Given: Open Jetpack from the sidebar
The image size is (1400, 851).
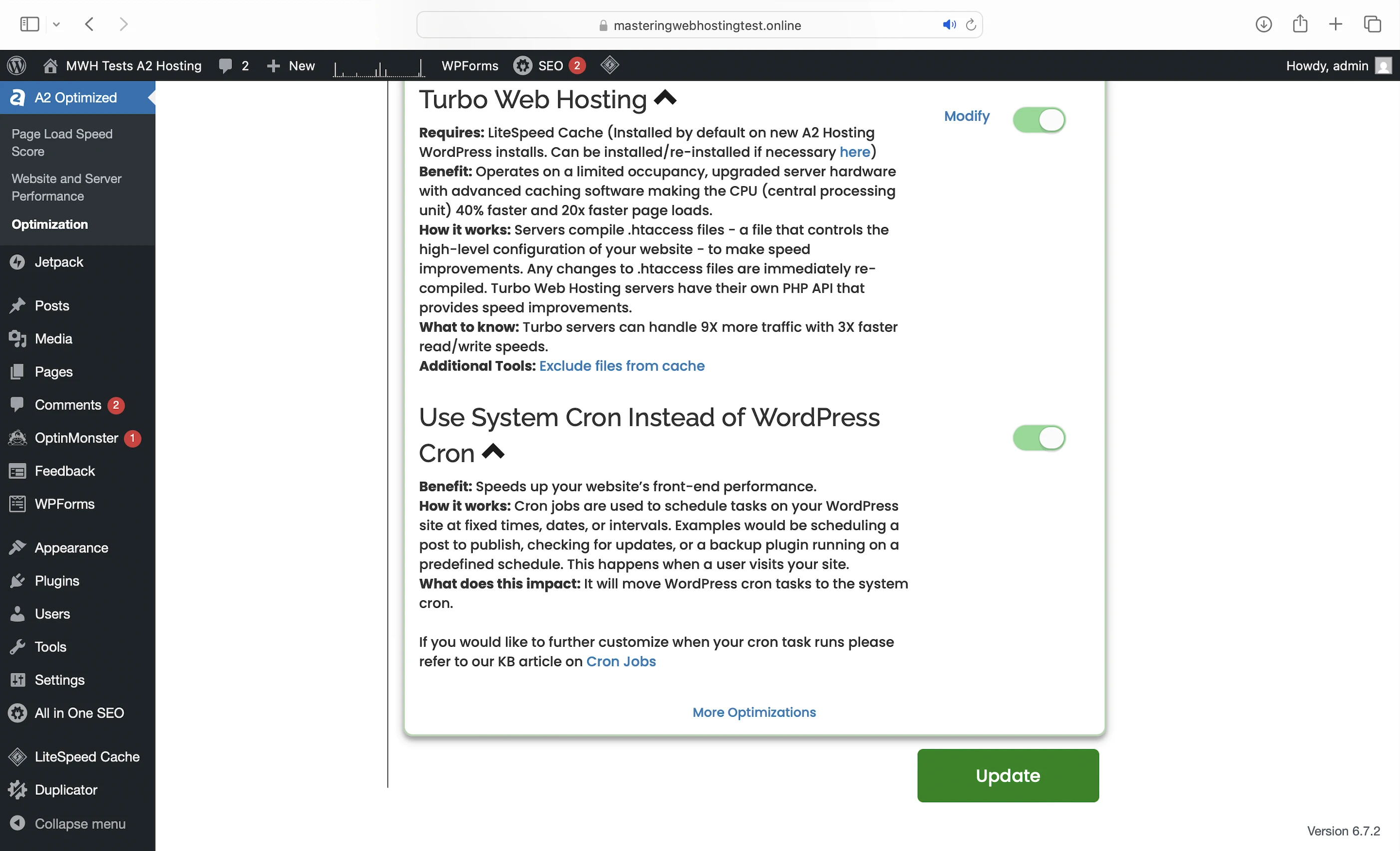Looking at the screenshot, I should click(x=58, y=262).
